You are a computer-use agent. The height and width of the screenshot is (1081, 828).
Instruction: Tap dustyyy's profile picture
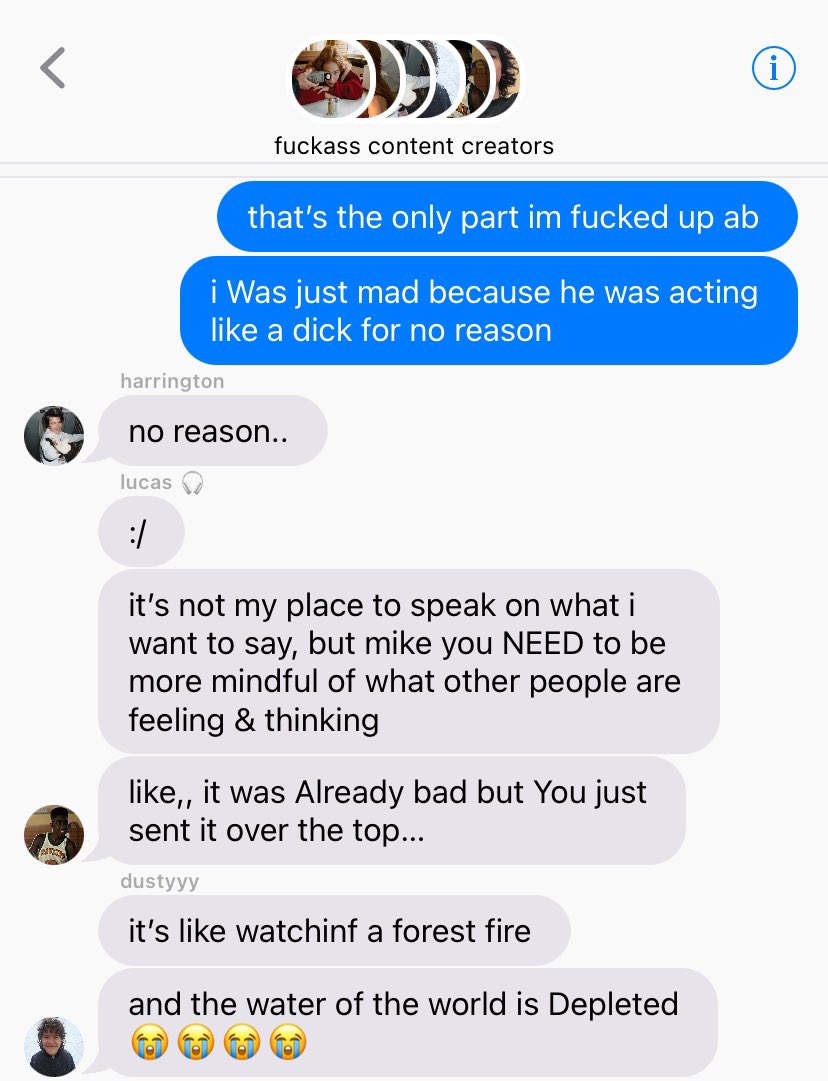pyautogui.click(x=54, y=1046)
